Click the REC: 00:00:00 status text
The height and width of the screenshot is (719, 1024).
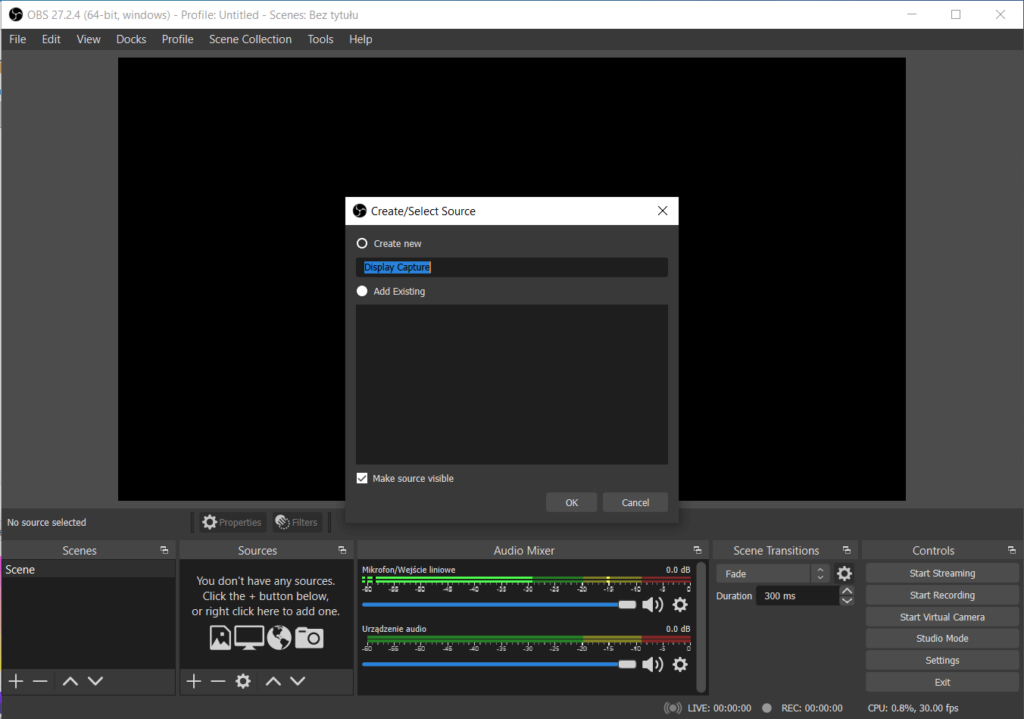click(x=812, y=708)
